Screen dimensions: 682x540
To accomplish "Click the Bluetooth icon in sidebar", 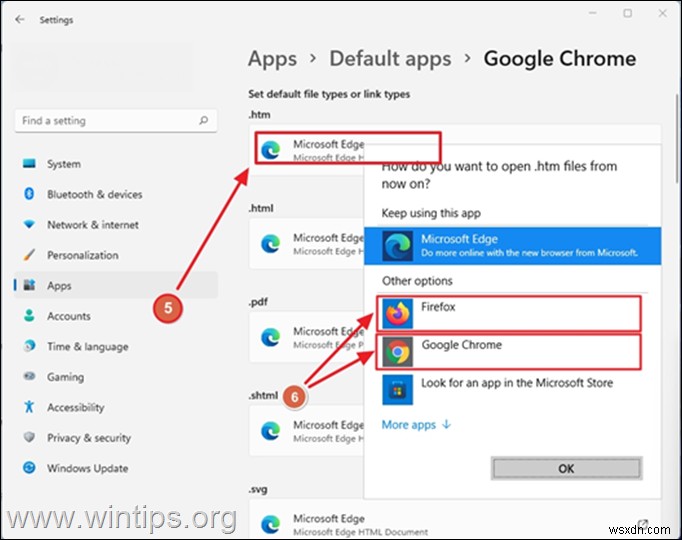I will tap(29, 193).
